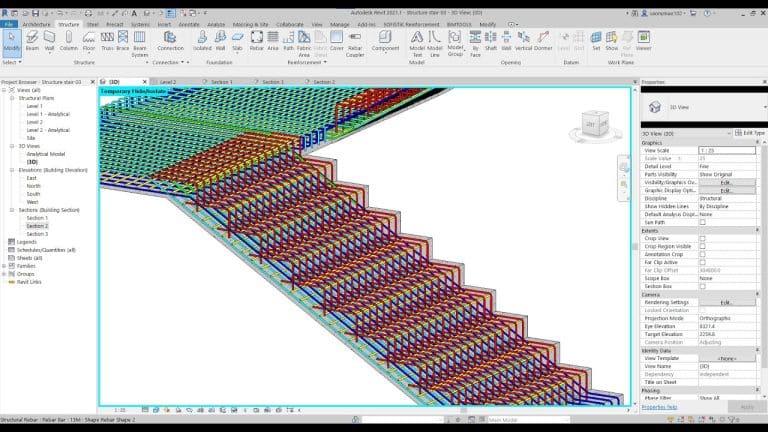Choose the Truss tool

107,41
